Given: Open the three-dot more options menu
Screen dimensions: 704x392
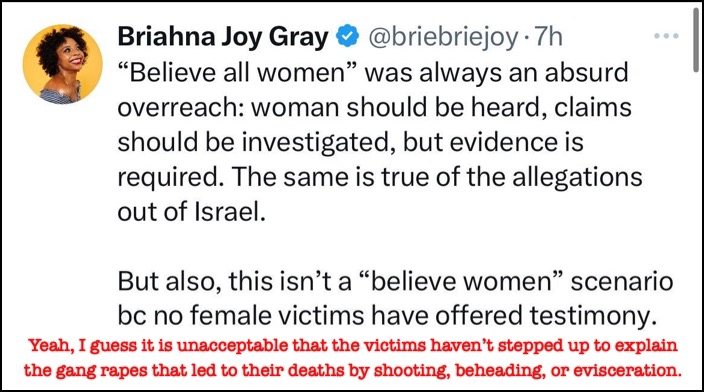Looking at the screenshot, I should point(666,36).
